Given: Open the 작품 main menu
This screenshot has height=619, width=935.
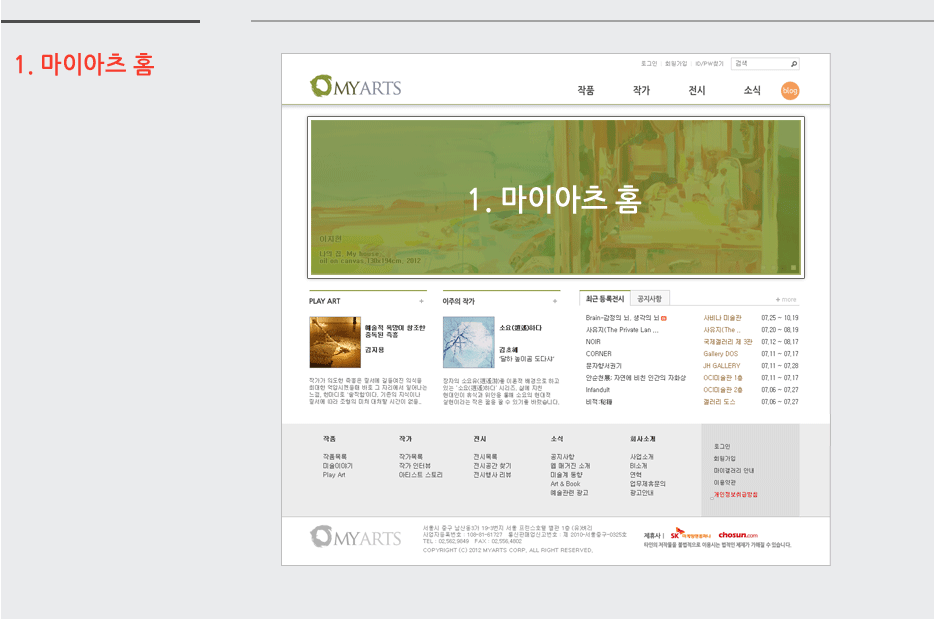Looking at the screenshot, I should 586,90.
